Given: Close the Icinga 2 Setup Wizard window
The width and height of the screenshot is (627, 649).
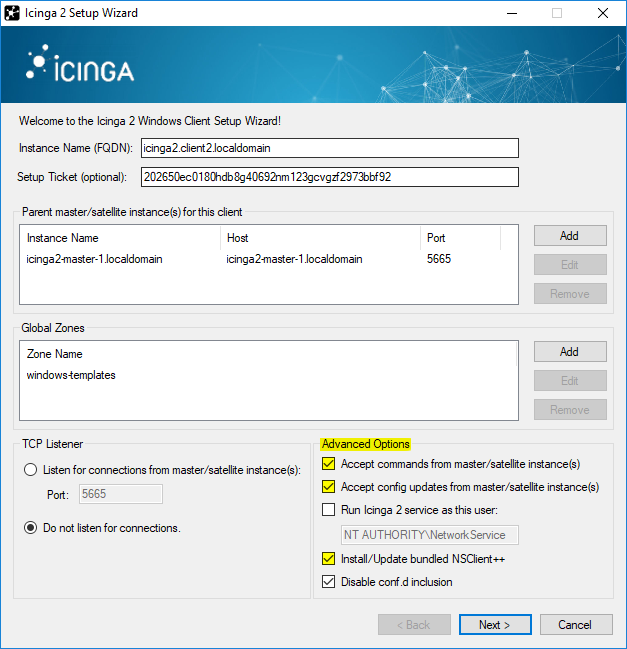Looking at the screenshot, I should pyautogui.click(x=603, y=13).
